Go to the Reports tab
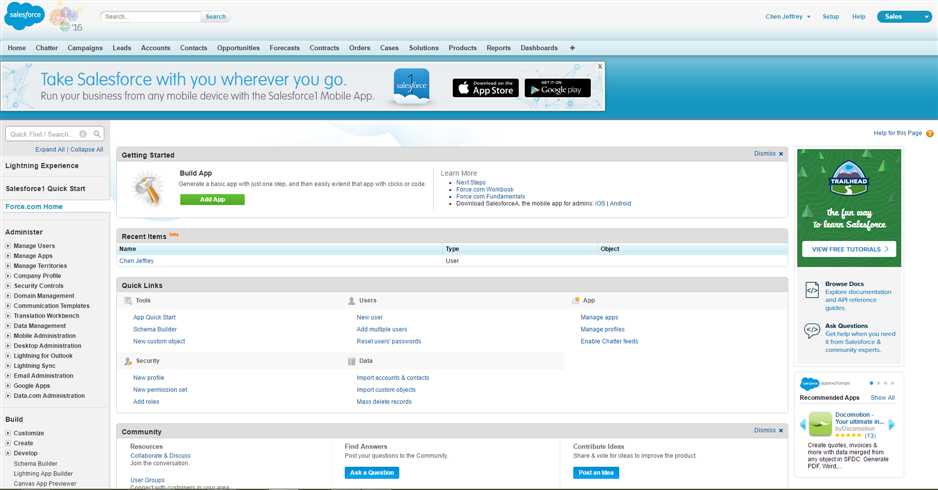The image size is (938, 490). pos(498,48)
